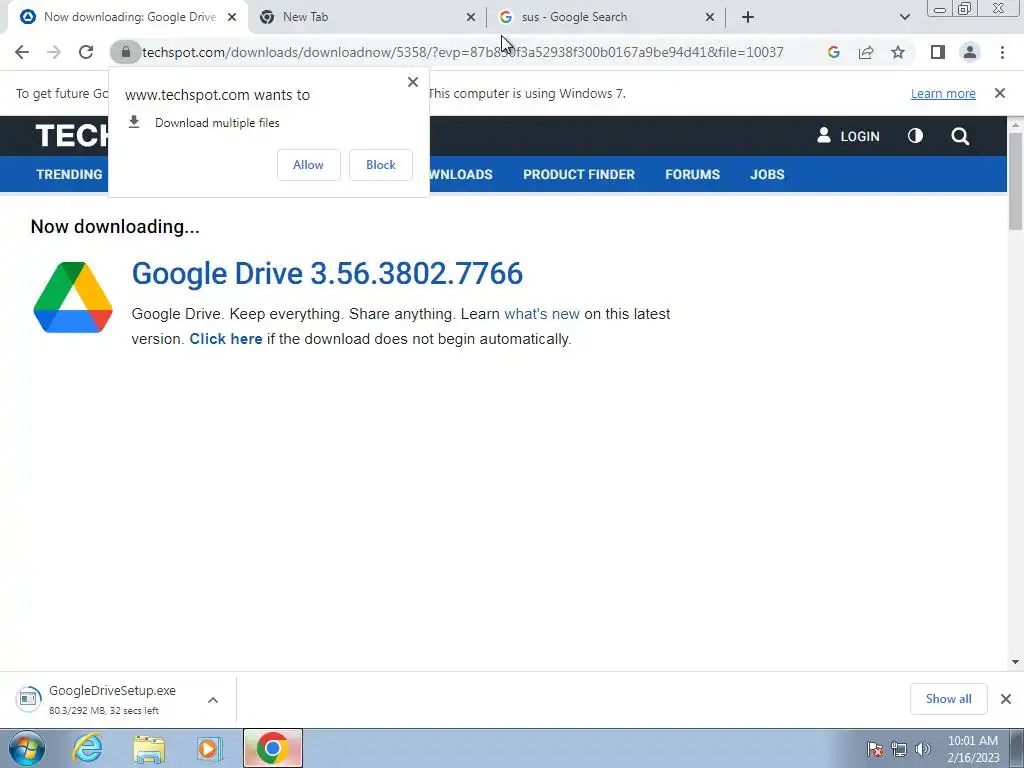
Task: Open Windows Media Player on taskbar
Action: [210, 748]
